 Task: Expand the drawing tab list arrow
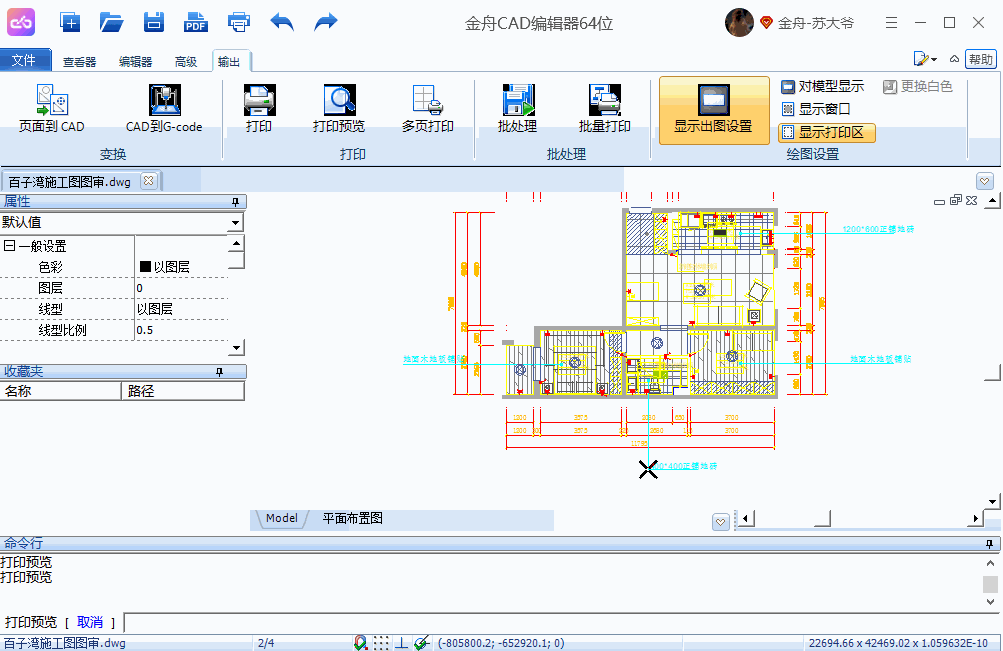[985, 181]
